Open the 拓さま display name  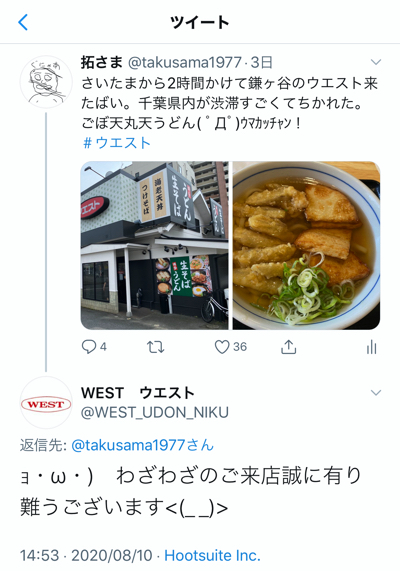point(102,62)
